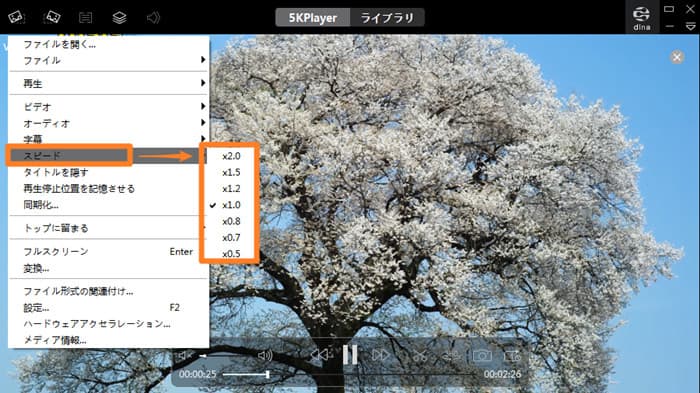
Task: Open the DLNA streaming icon
Action: [x=642, y=18]
